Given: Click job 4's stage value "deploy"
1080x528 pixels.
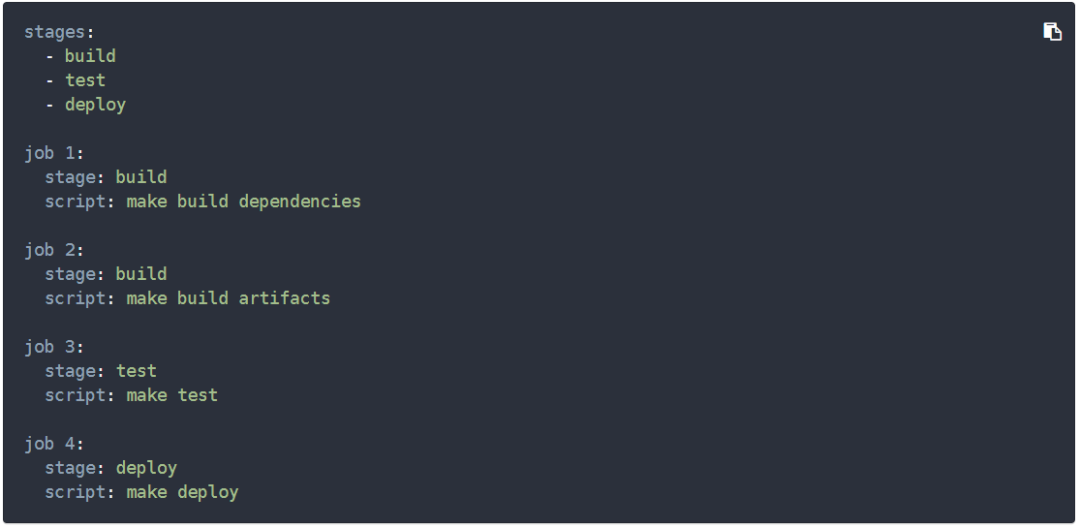Looking at the screenshot, I should (147, 468).
